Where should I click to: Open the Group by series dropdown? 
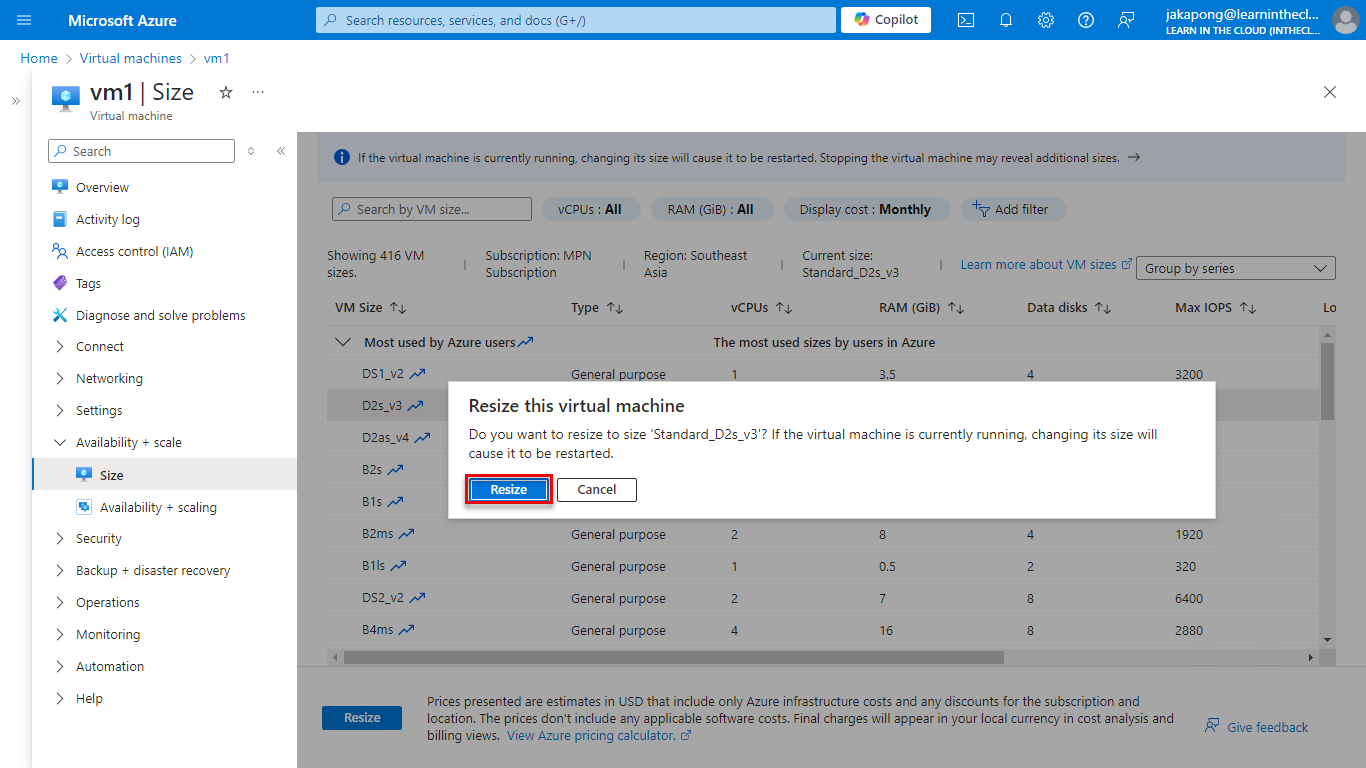[x=1235, y=268]
